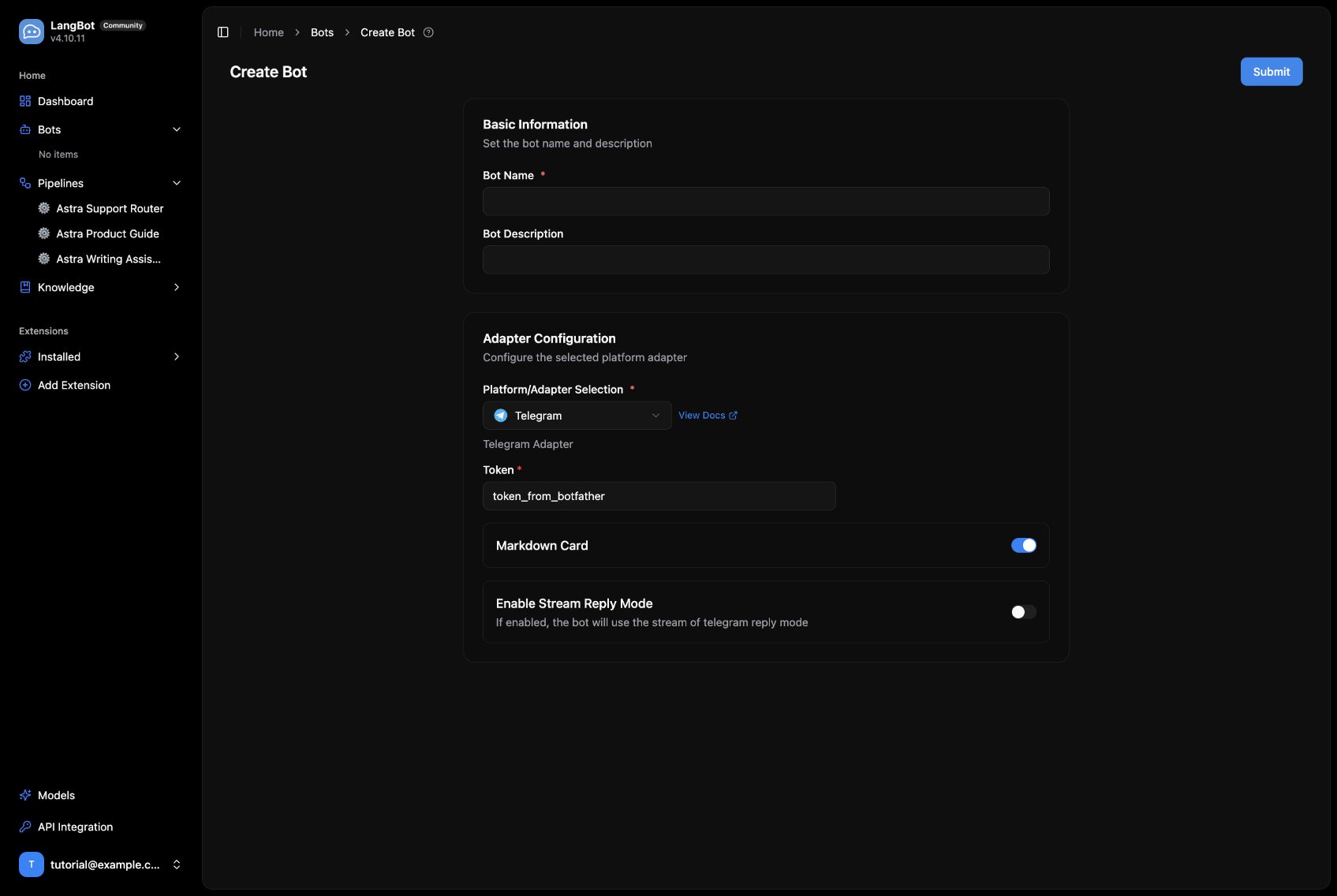
Task: Click the Pipelines icon in sidebar
Action: [25, 183]
